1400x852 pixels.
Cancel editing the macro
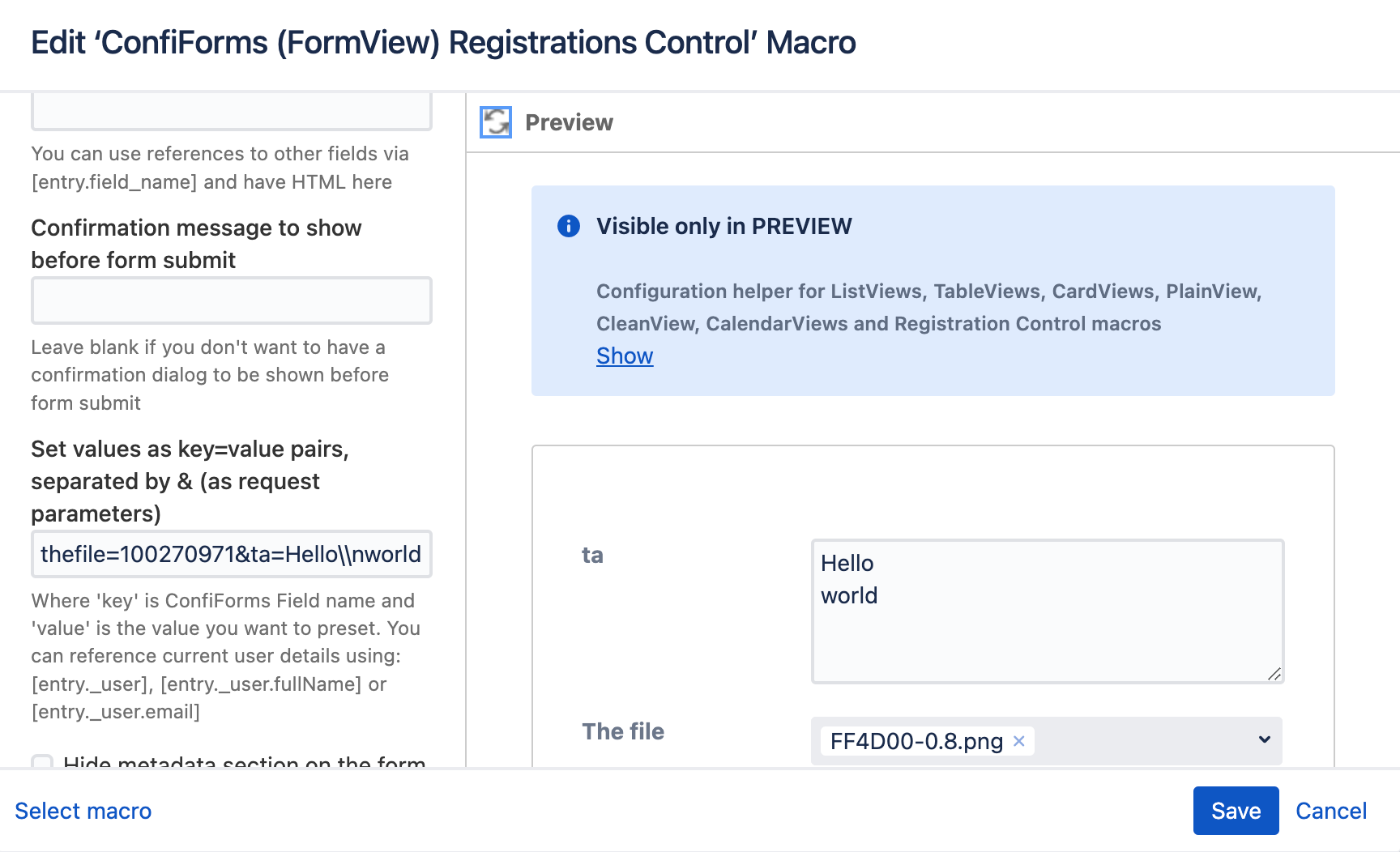(1331, 811)
